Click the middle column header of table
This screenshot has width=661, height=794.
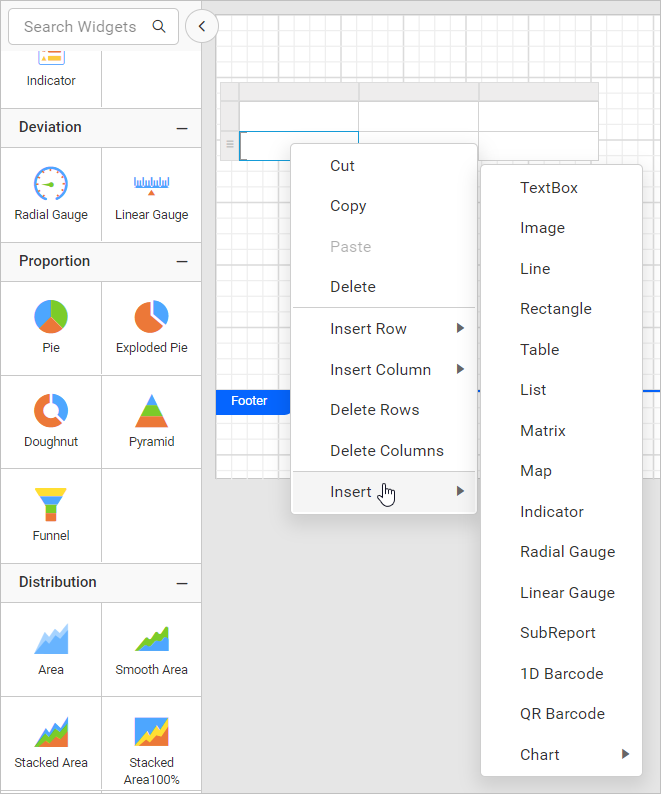pos(418,92)
